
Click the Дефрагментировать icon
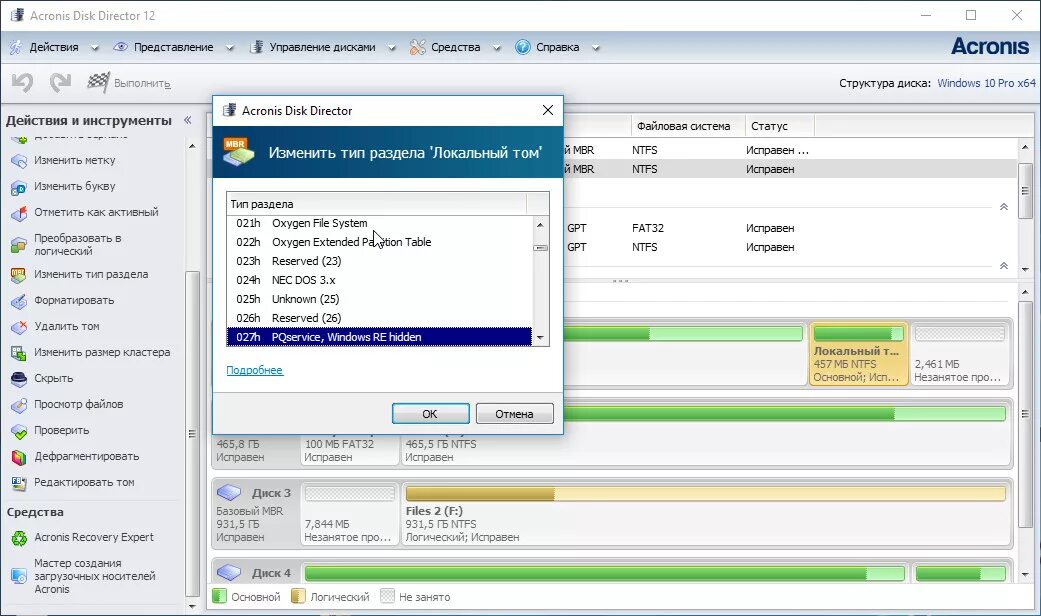[x=19, y=457]
